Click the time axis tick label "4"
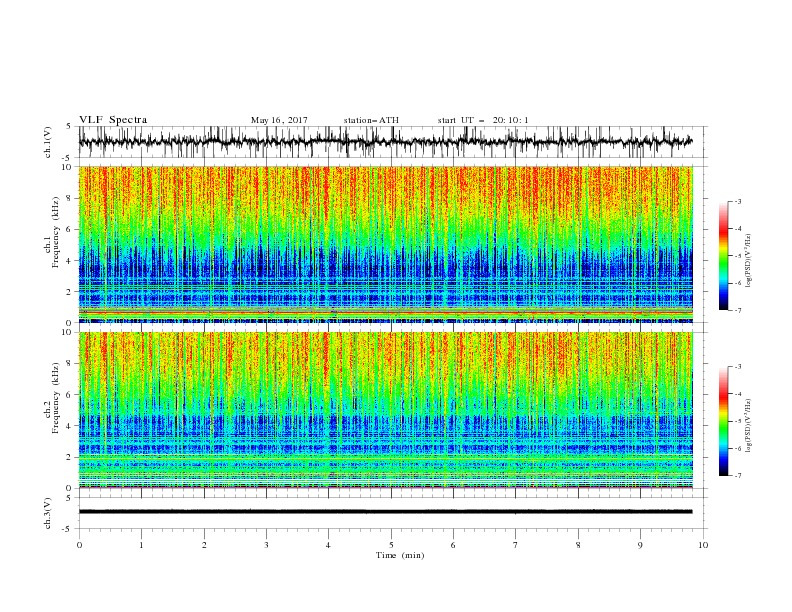The image size is (792, 612). 328,545
